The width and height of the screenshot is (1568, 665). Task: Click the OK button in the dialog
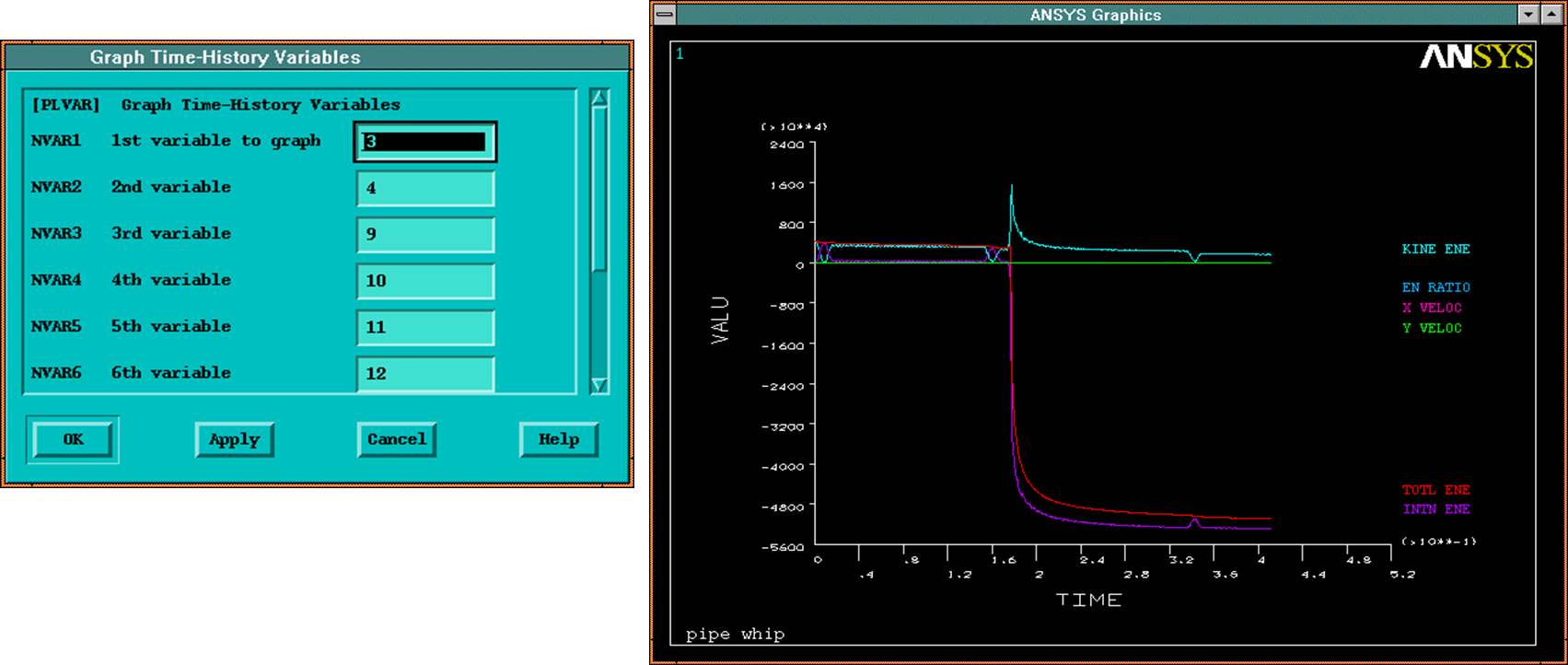click(x=73, y=439)
